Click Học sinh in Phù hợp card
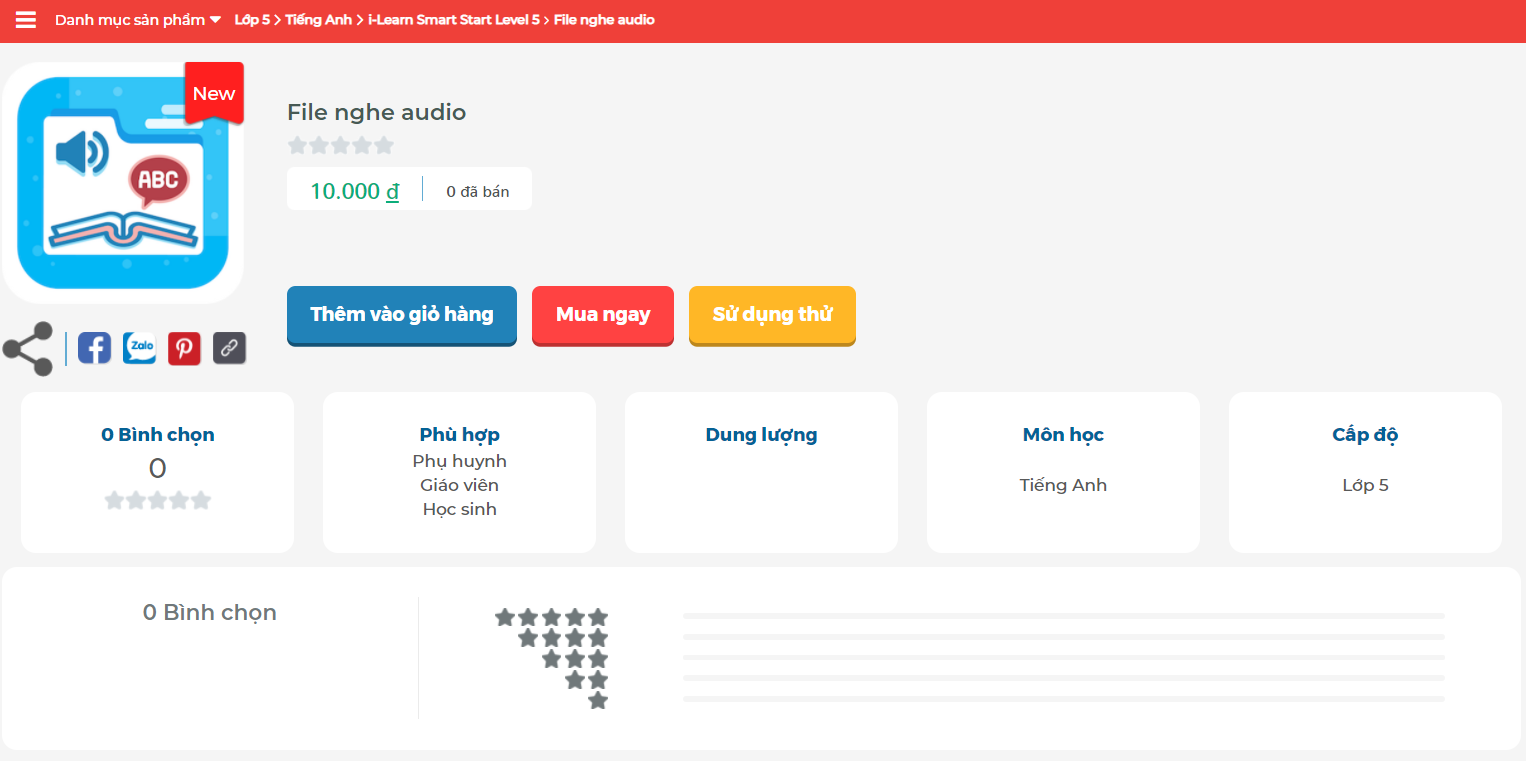The image size is (1526, 761). [x=460, y=509]
